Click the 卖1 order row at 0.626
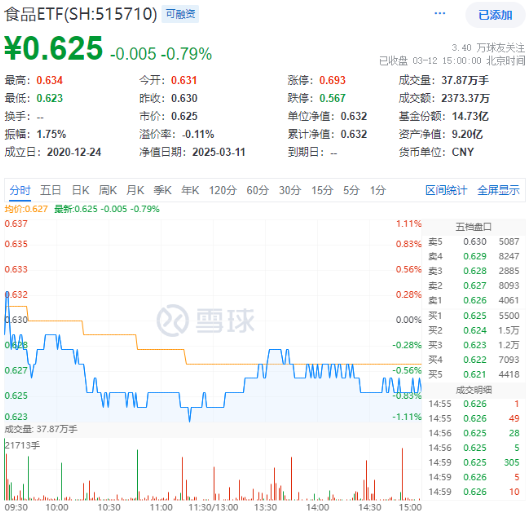The image size is (528, 517). 473,300
